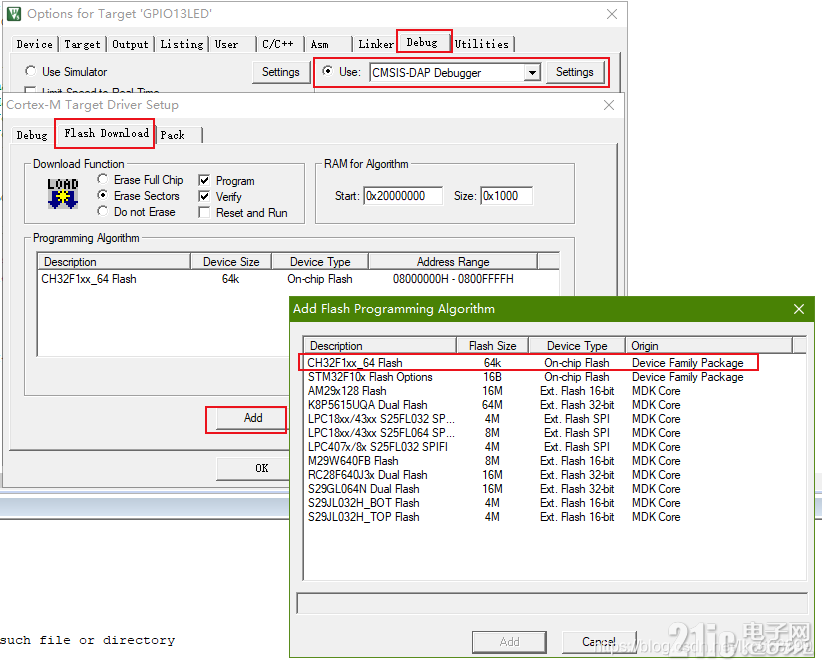822x665 pixels.
Task: Open the CMSIS-DAP Debugger dropdown
Action: (x=532, y=72)
